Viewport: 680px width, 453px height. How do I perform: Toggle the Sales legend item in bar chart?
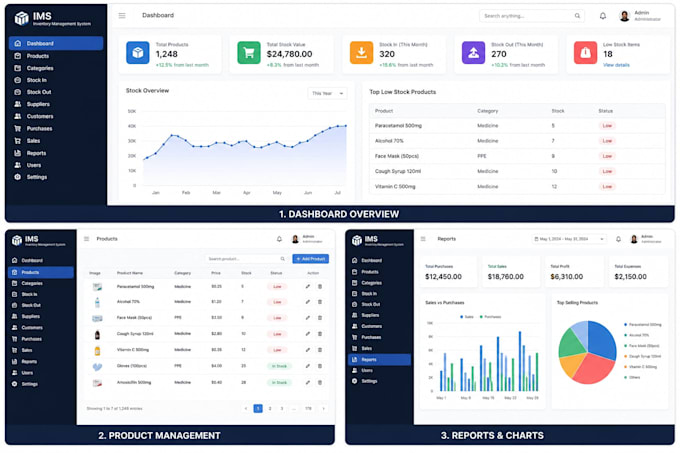467,317
